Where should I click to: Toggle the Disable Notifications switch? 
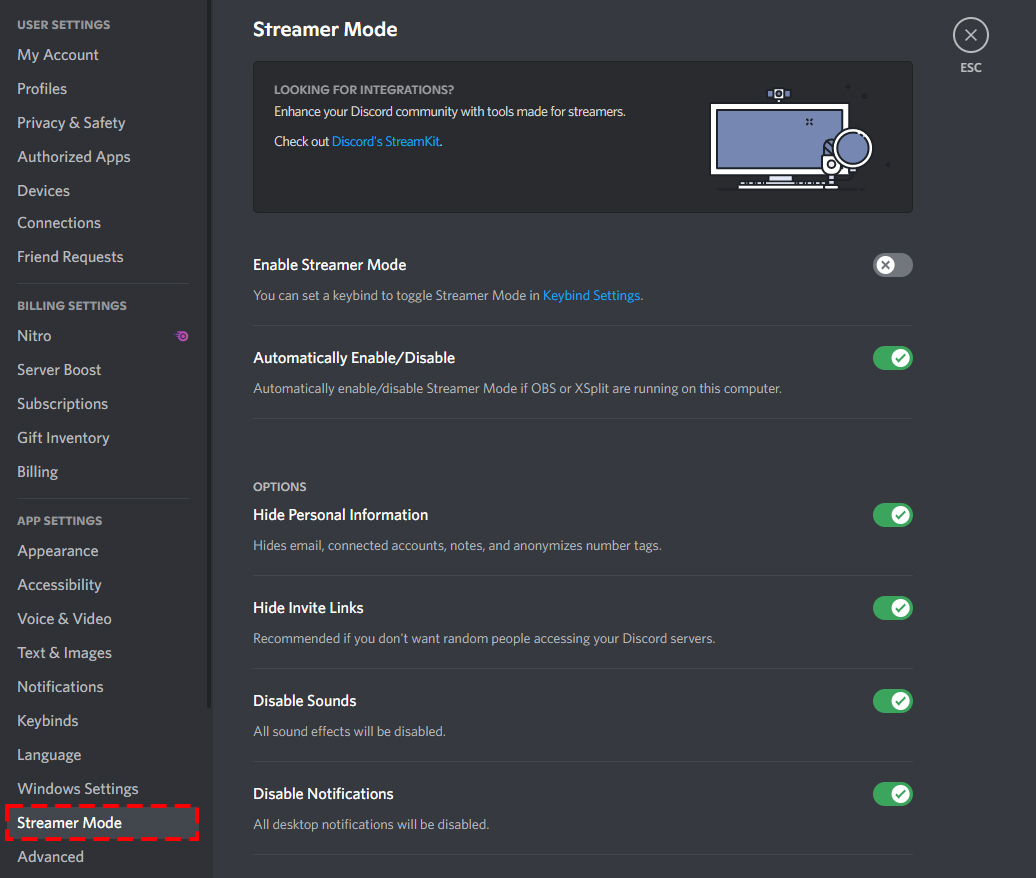892,794
